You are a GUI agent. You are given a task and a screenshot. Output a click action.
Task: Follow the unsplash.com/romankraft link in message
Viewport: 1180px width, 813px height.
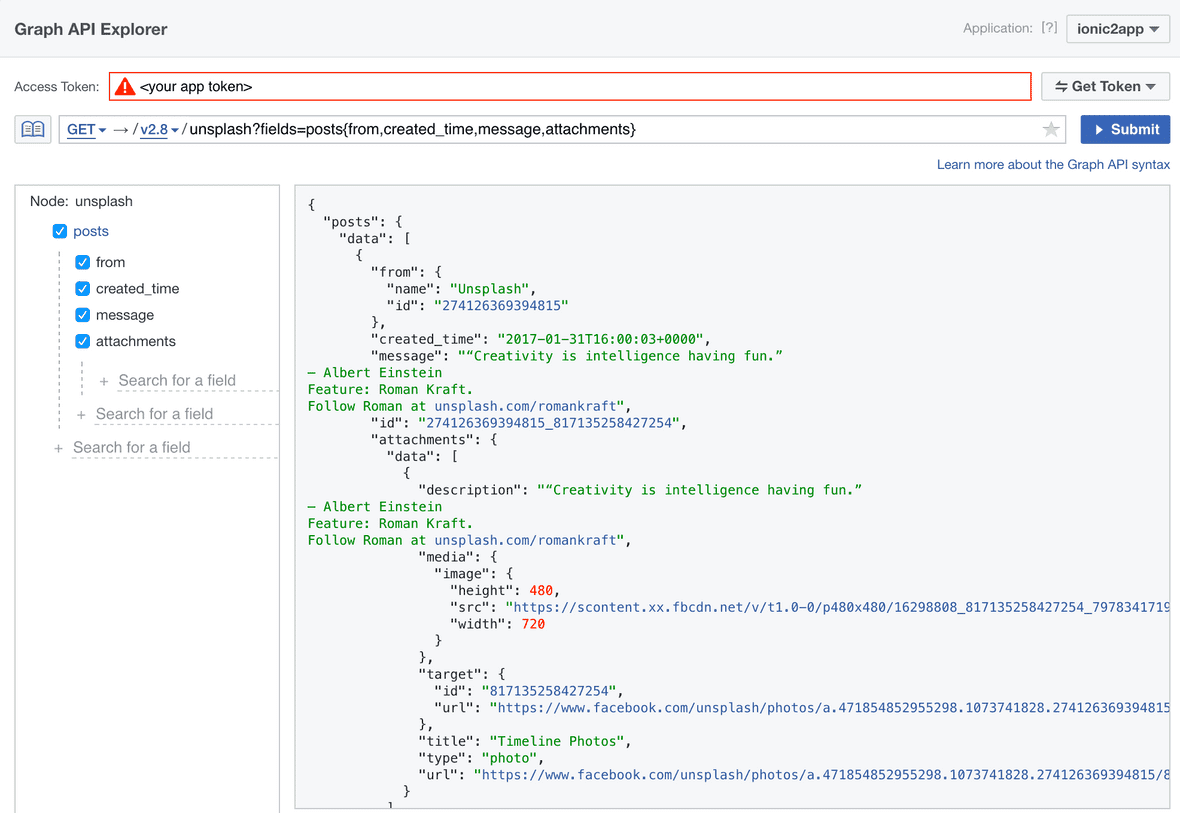click(x=526, y=406)
